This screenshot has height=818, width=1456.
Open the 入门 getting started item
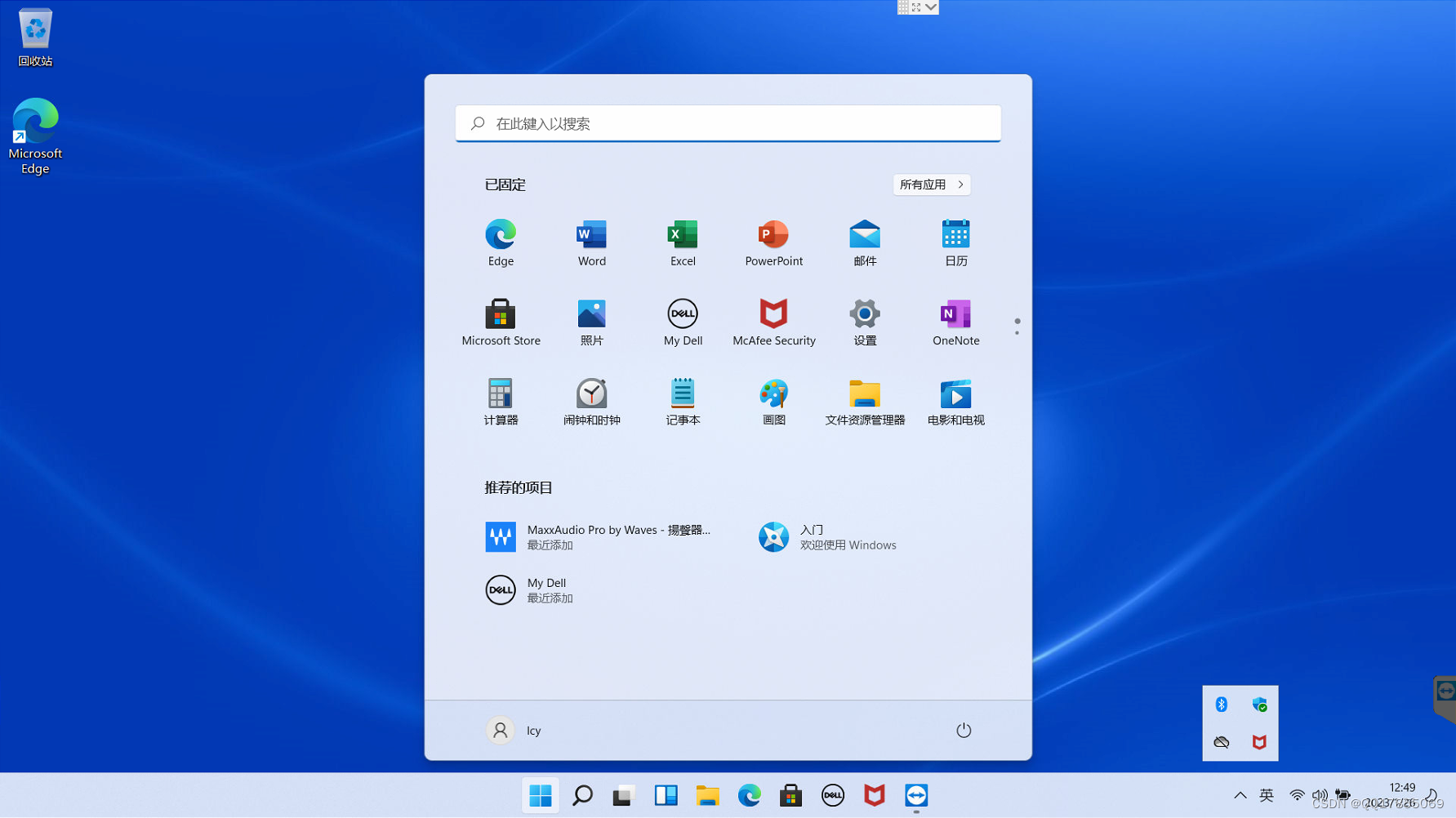pos(829,537)
